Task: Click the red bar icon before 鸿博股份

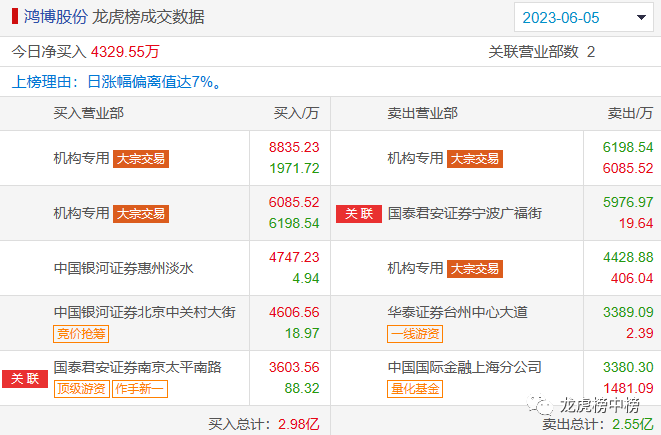Action: pos(14,17)
